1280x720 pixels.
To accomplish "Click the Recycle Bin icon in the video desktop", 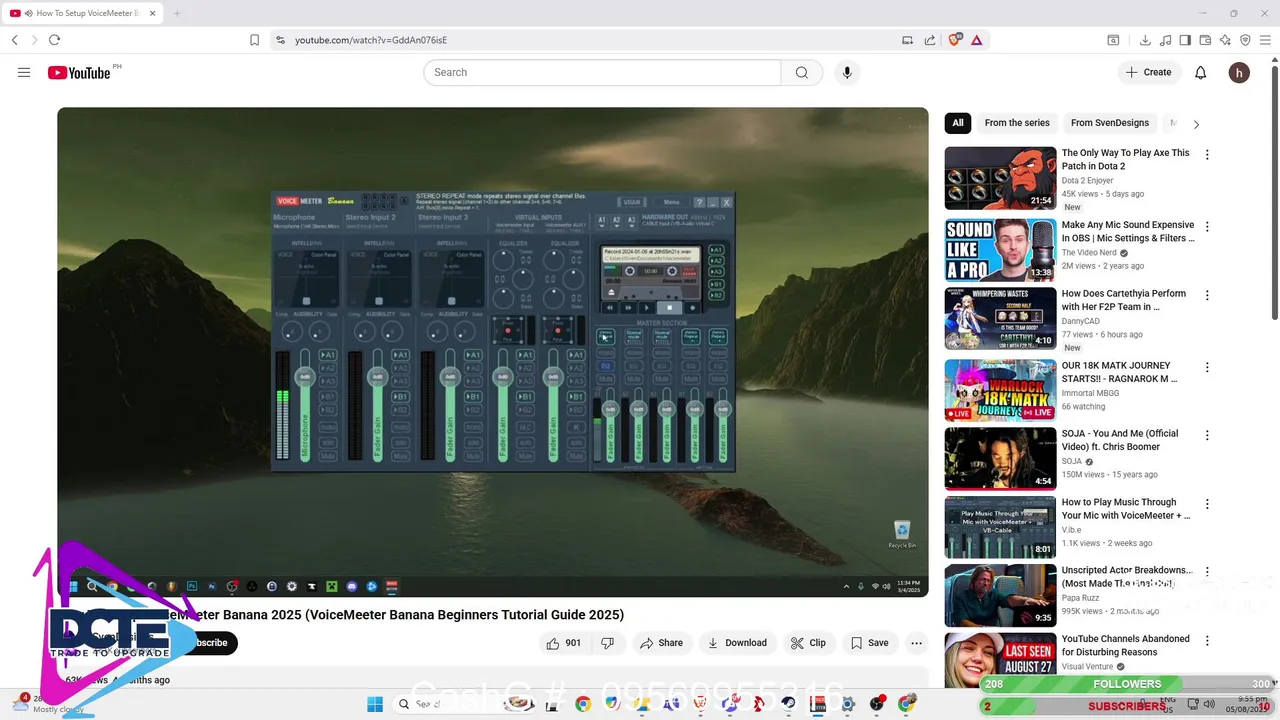I will [x=902, y=533].
